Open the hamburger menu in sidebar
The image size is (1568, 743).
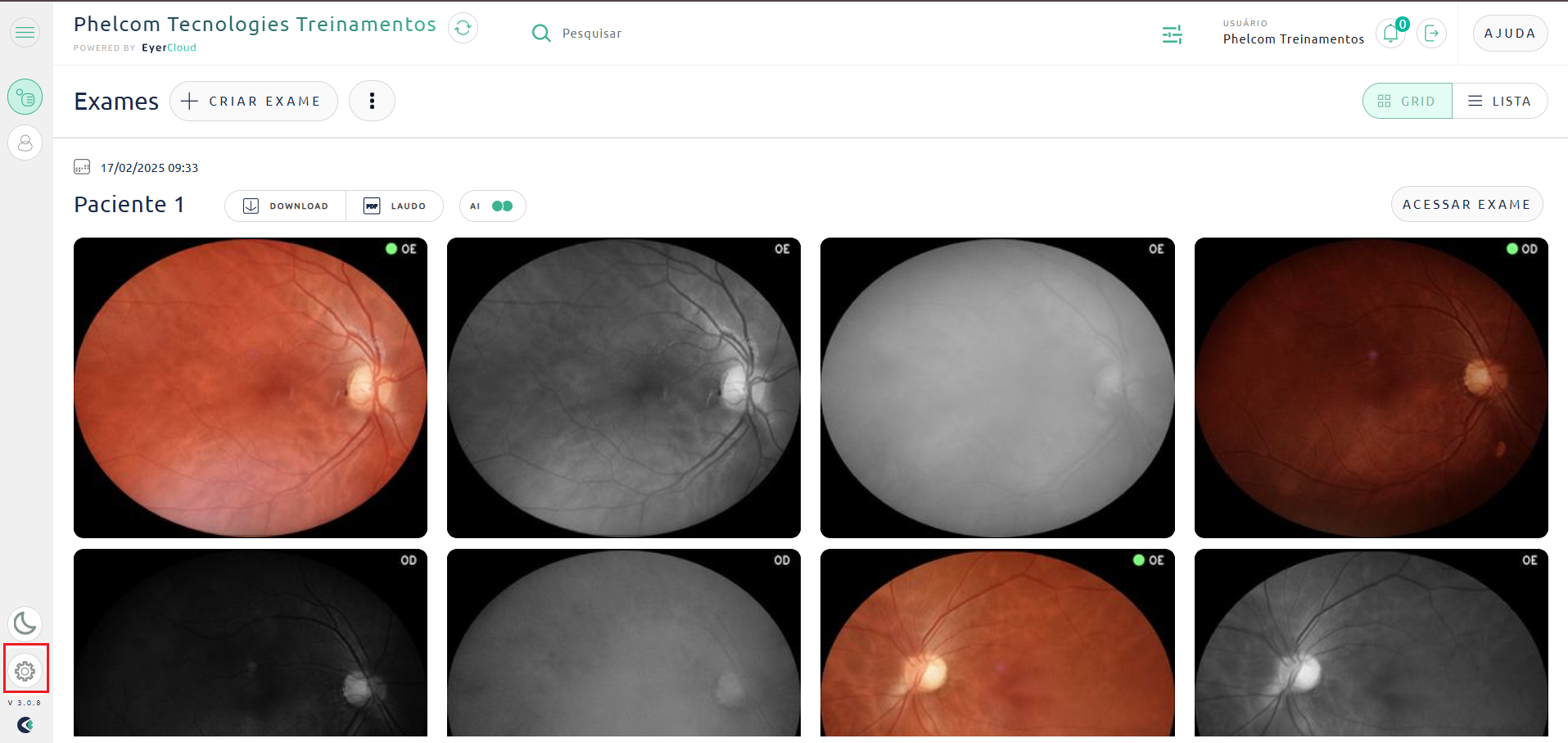(25, 33)
